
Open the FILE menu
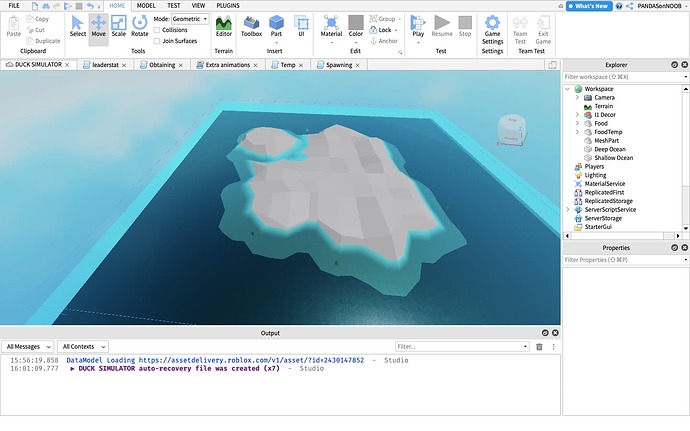pos(14,6)
